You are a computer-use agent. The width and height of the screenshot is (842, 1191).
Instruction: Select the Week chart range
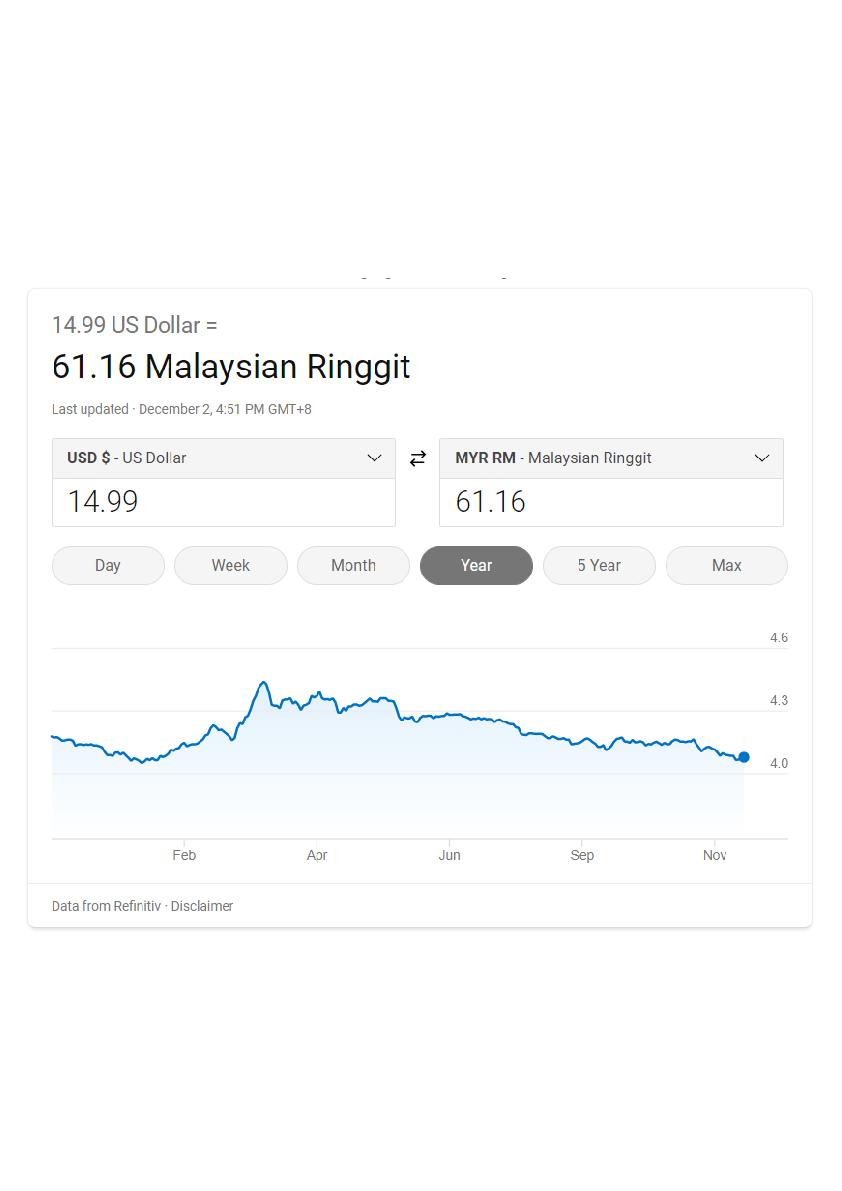(x=231, y=565)
